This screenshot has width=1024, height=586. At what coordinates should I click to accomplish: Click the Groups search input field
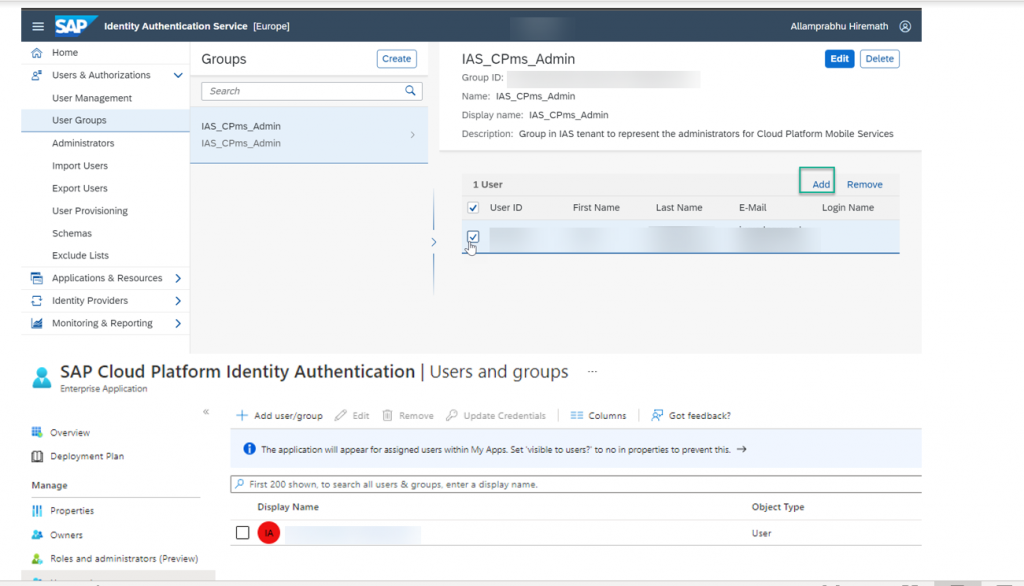(x=312, y=91)
